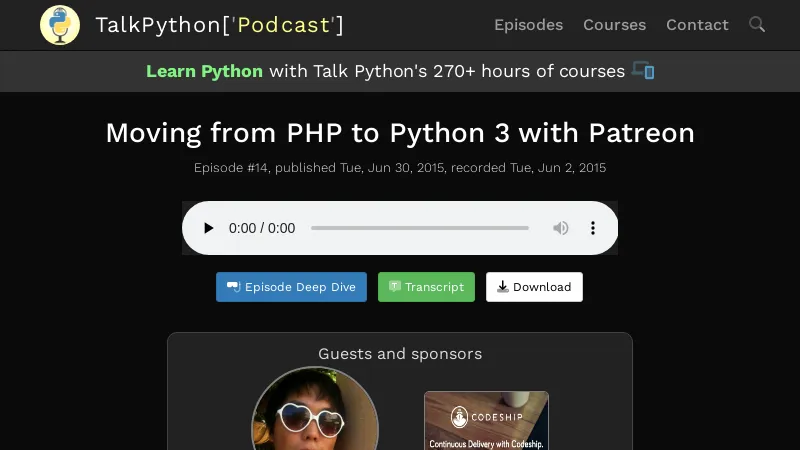
Task: Click the Codeship sponsor image
Action: click(x=486, y=420)
